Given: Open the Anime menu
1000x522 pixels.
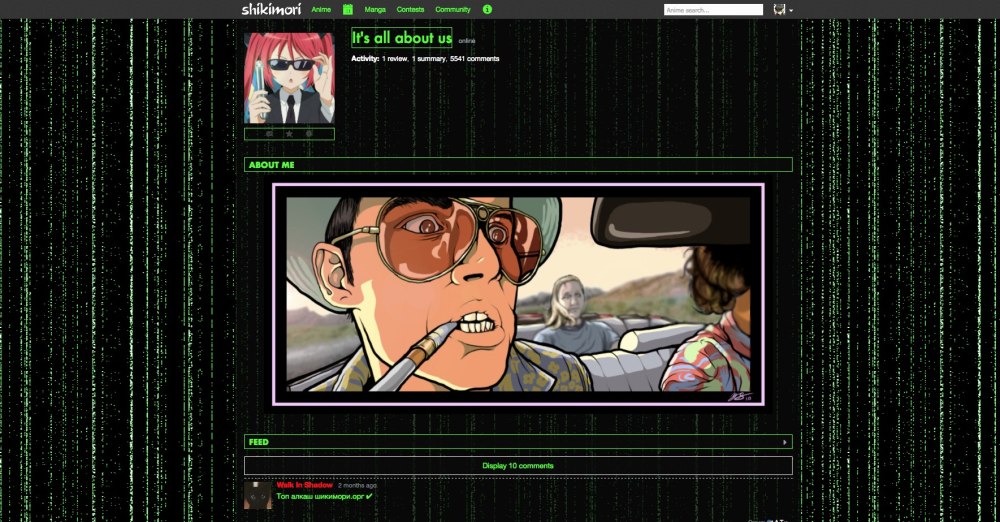Looking at the screenshot, I should tap(321, 9).
